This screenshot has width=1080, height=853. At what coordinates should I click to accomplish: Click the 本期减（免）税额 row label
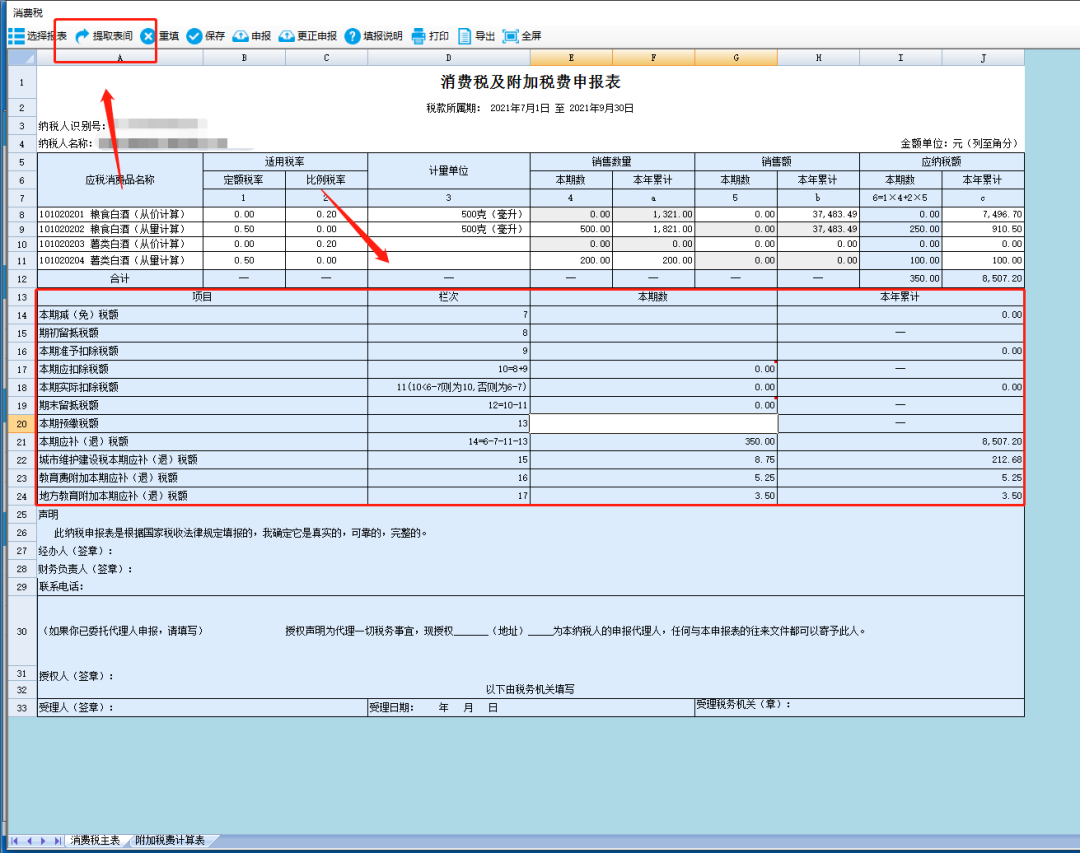point(79,315)
